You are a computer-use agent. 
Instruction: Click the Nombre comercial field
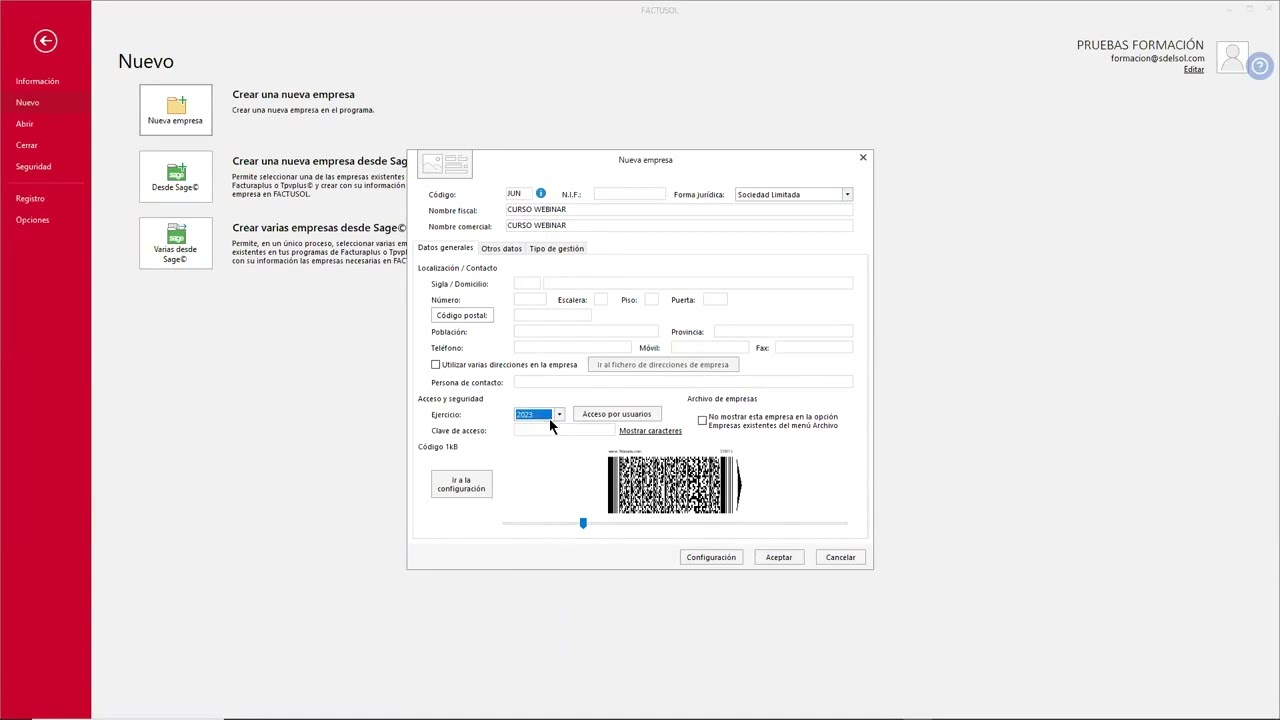click(679, 226)
